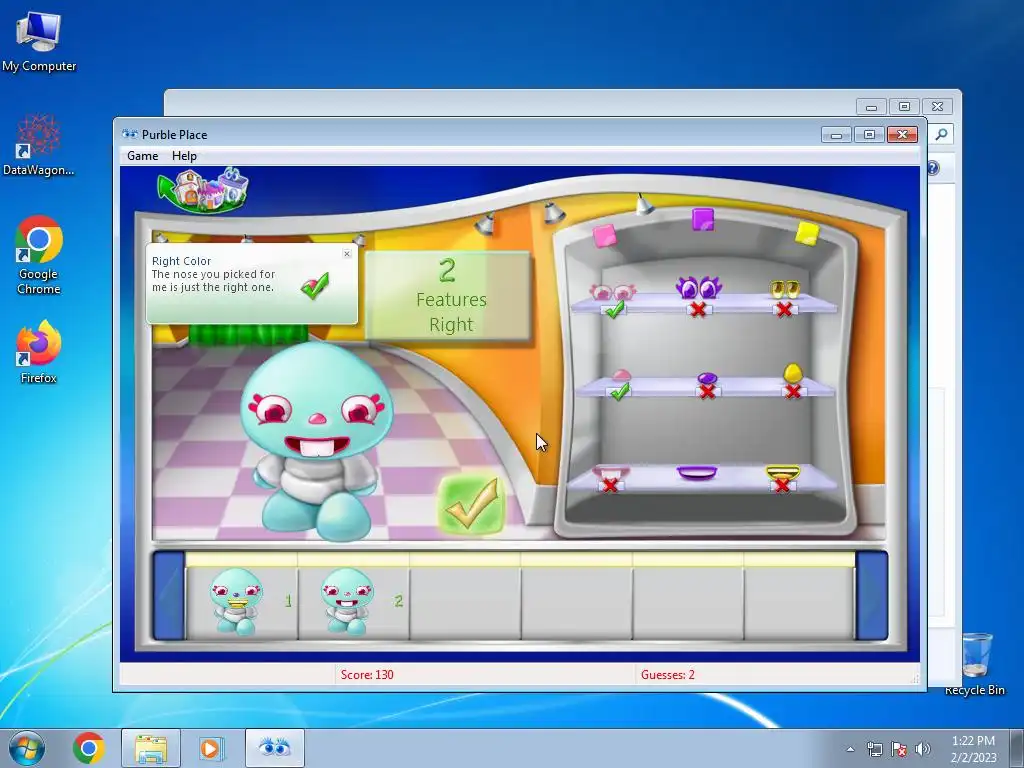Open Google Chrome desktop shortcut
Viewport: 1024px width, 768px height.
39,255
